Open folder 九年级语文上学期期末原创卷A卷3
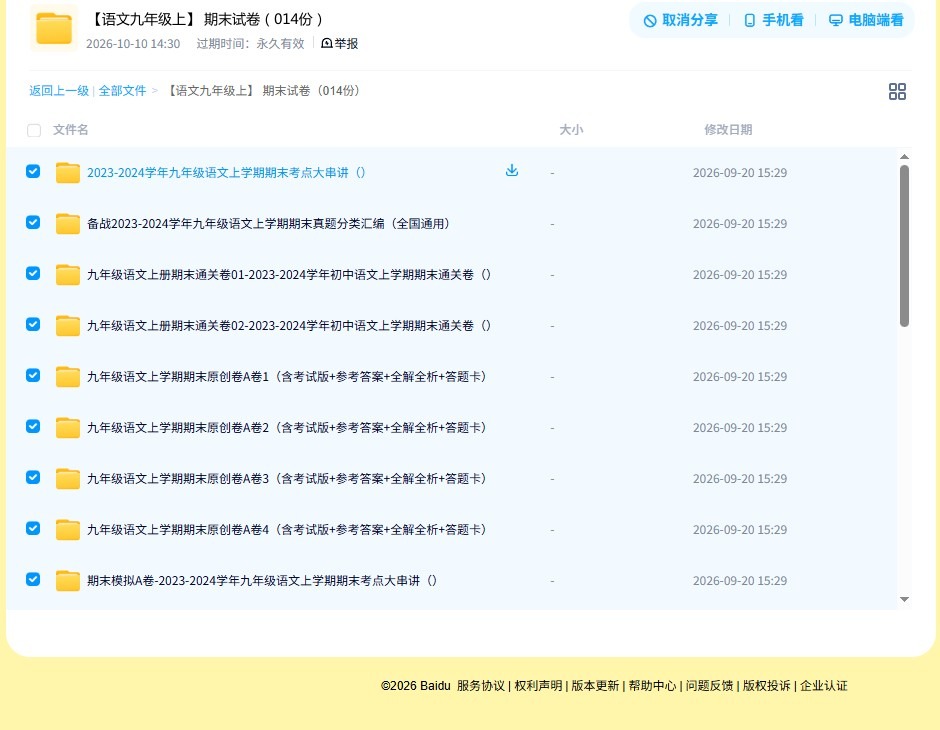The height and width of the screenshot is (730, 940). [287, 478]
